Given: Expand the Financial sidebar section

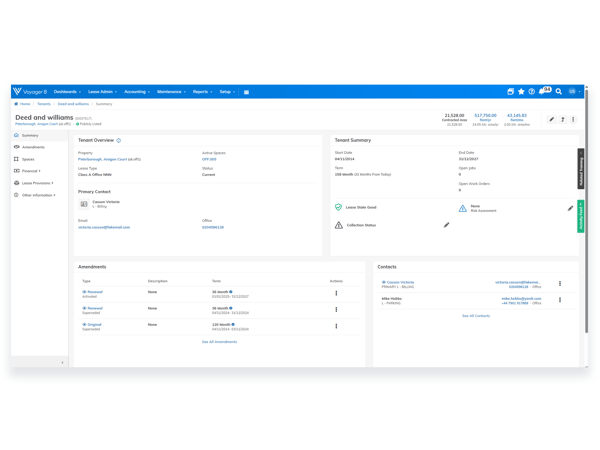Looking at the screenshot, I should (x=28, y=171).
